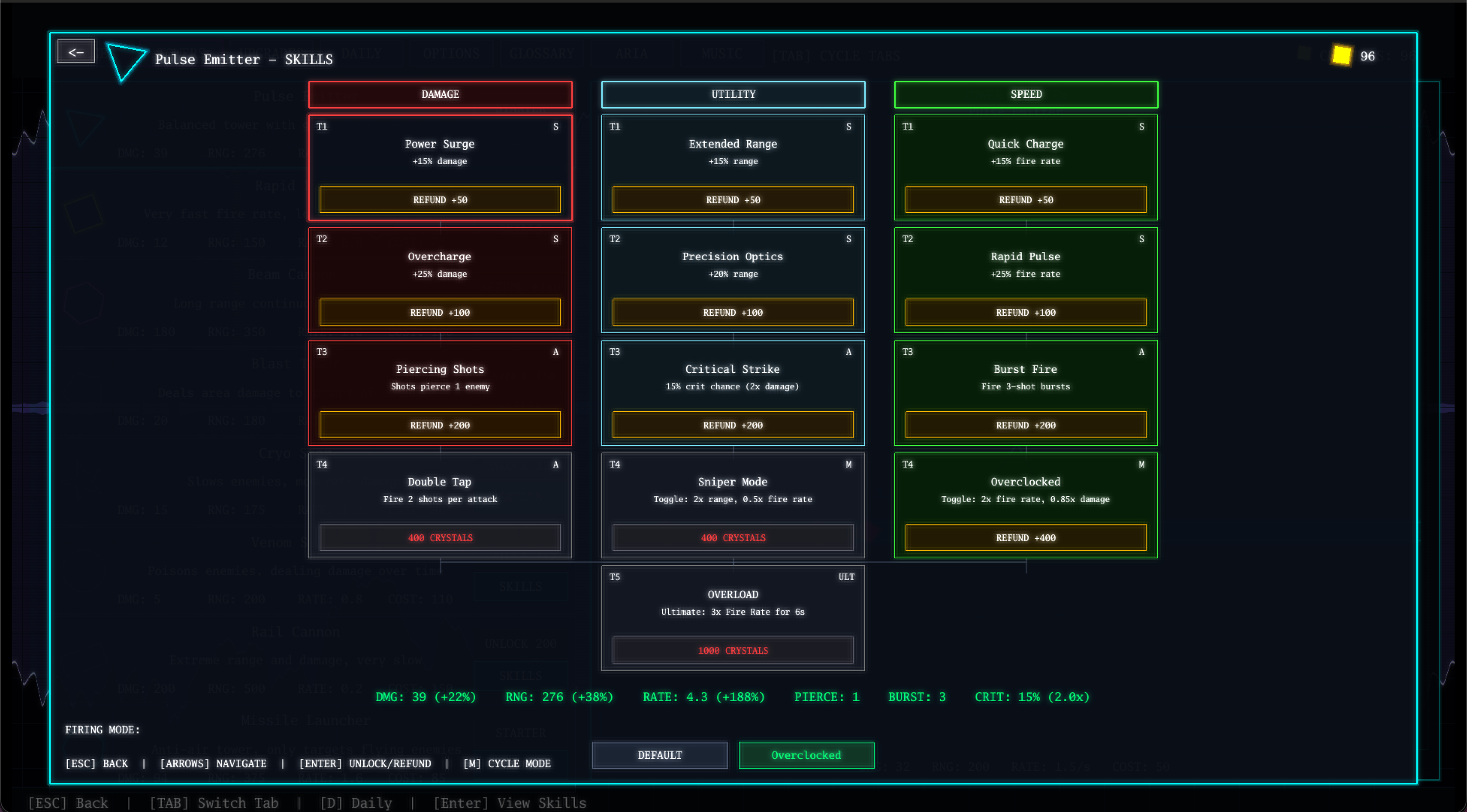Screen dimensions: 1467x812
Task: Unlock Sniper Mode for 400 crystals
Action: [x=733, y=537]
